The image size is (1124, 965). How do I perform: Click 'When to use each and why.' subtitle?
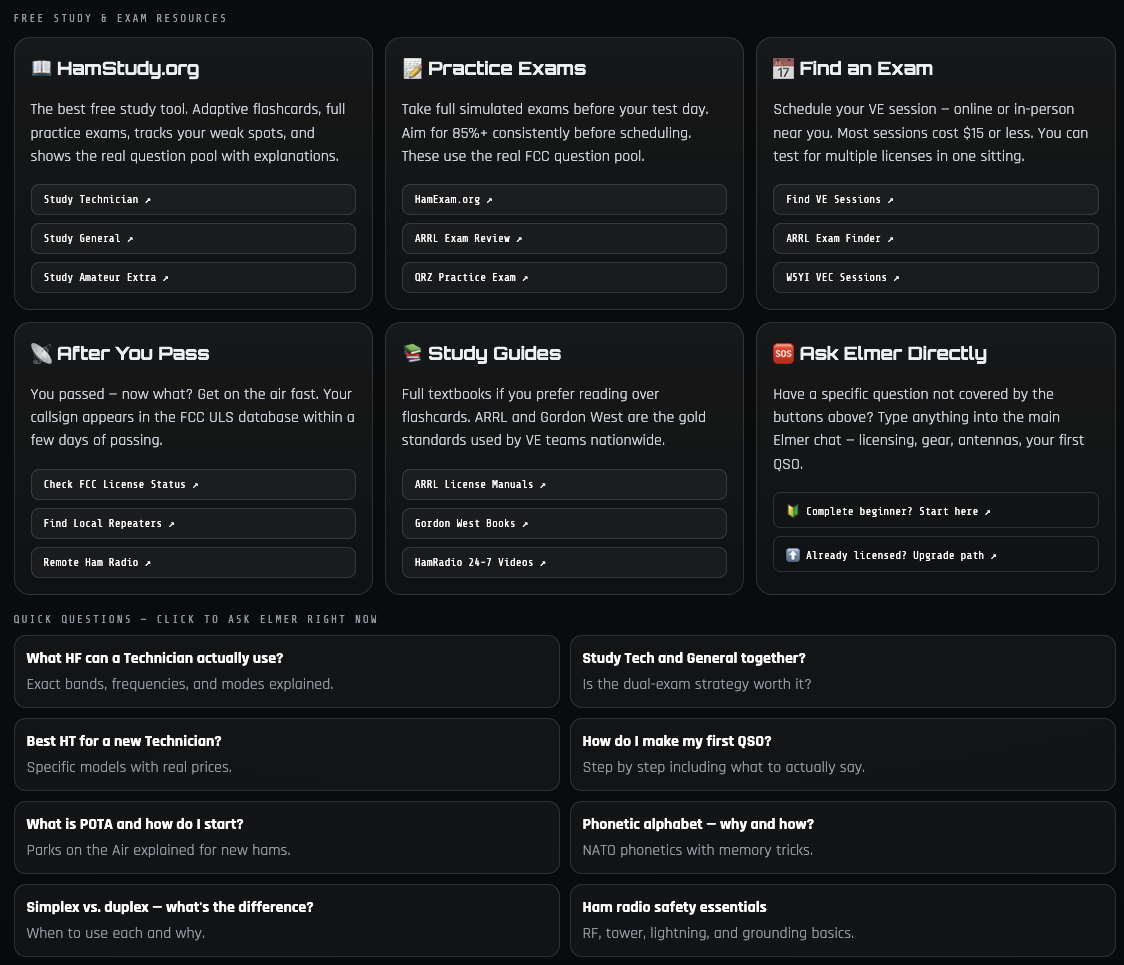point(115,933)
